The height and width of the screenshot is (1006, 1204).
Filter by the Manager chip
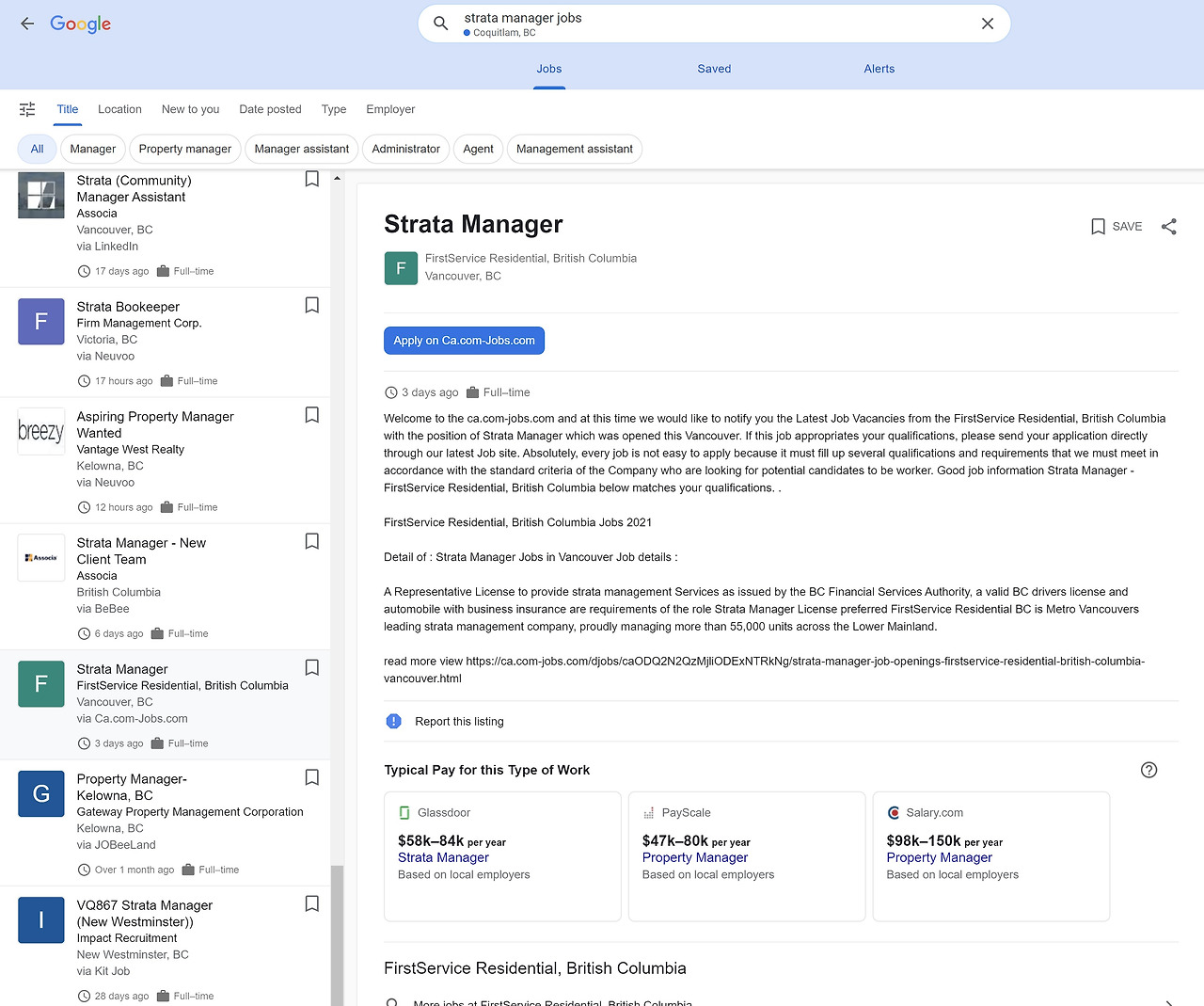tap(93, 149)
